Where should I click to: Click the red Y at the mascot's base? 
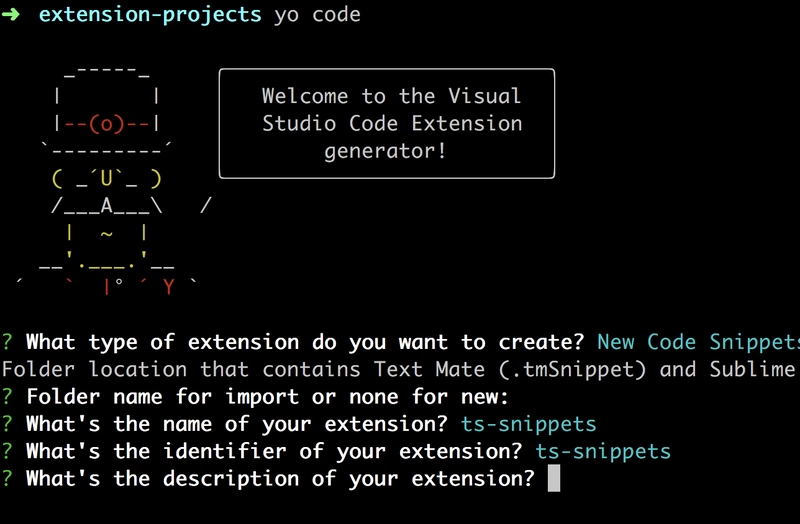click(169, 288)
